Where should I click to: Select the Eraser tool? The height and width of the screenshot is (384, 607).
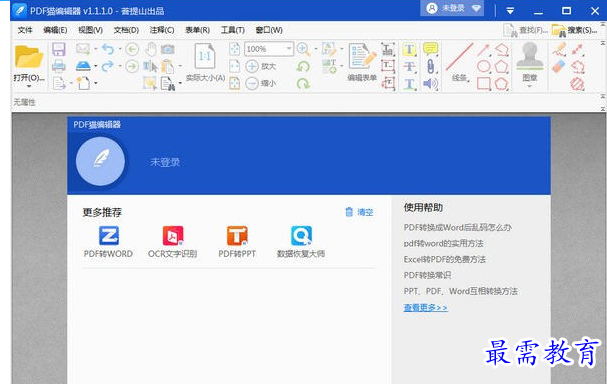click(x=559, y=66)
